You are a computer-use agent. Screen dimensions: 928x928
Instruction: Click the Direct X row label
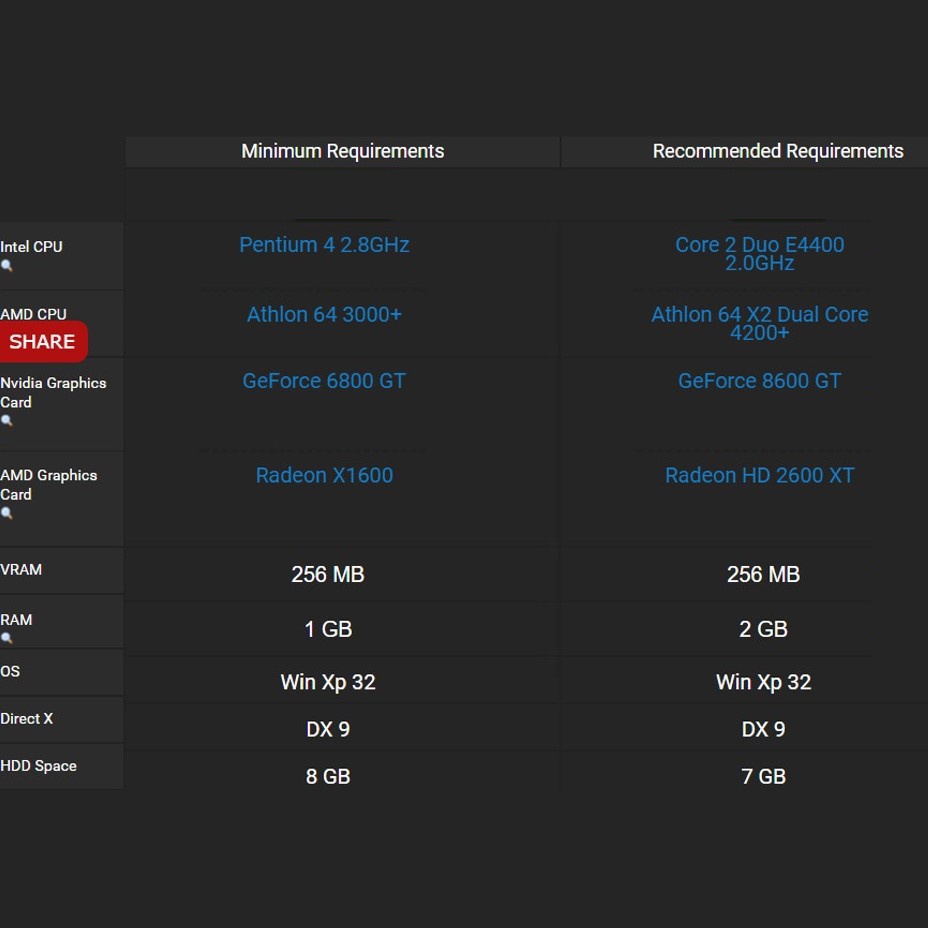[x=27, y=718]
